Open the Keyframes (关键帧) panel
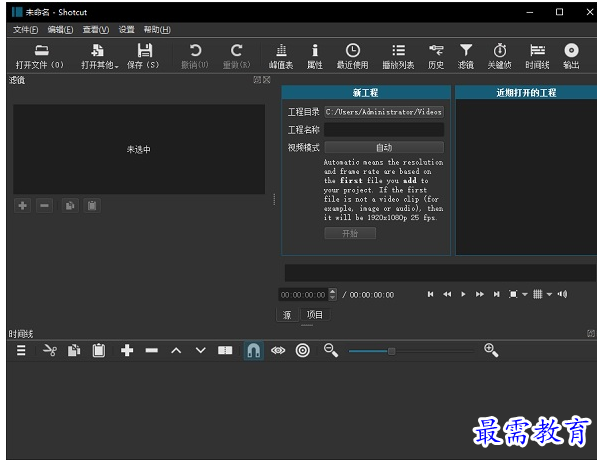This screenshot has height=463, width=597. [500, 56]
